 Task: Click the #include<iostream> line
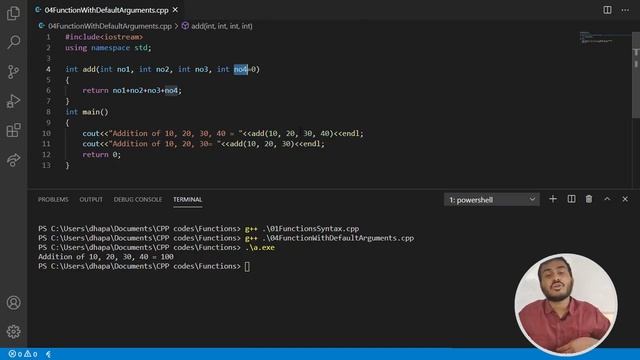coord(104,37)
